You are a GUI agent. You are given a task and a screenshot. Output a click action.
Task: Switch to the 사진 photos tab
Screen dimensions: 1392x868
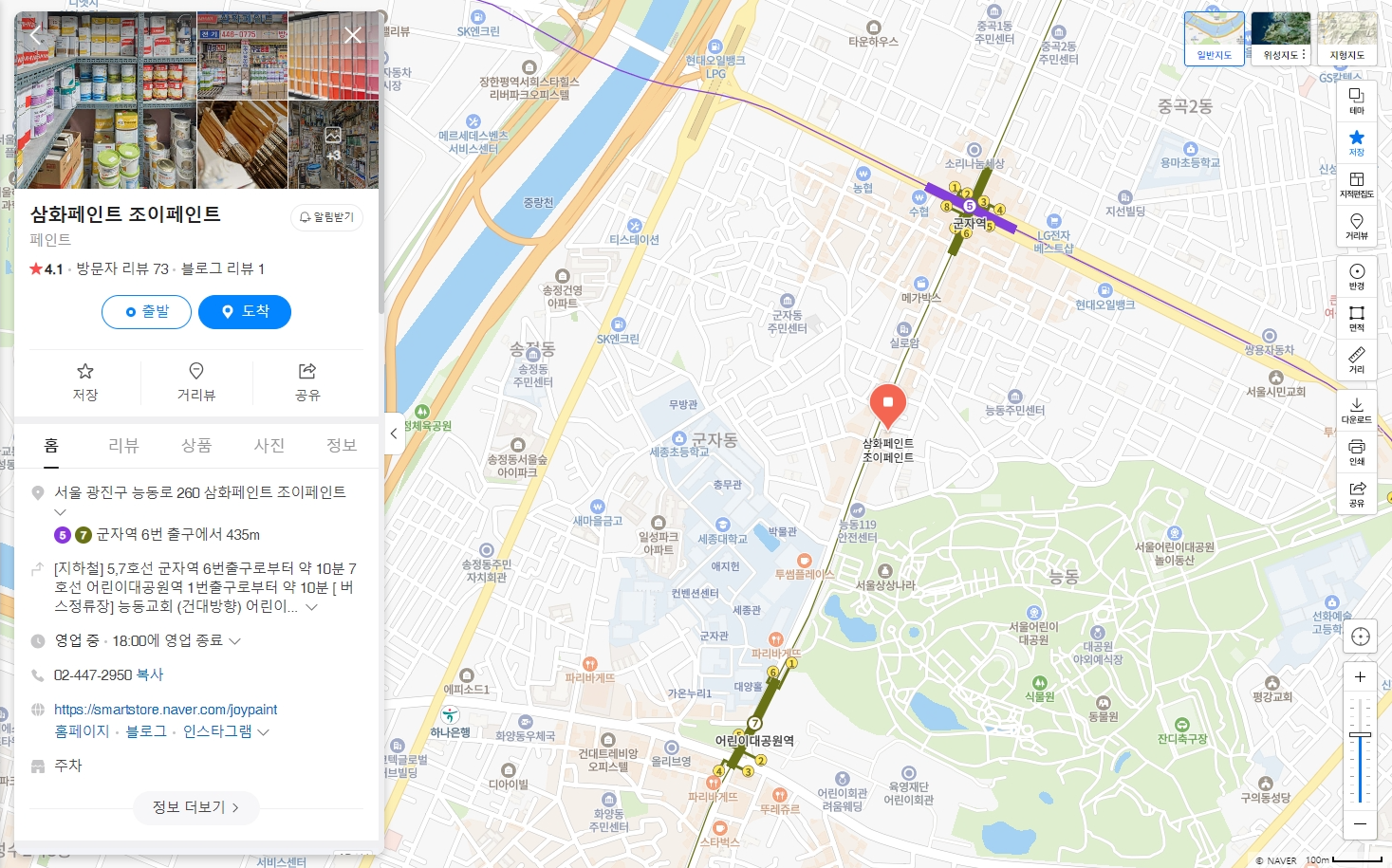[269, 445]
